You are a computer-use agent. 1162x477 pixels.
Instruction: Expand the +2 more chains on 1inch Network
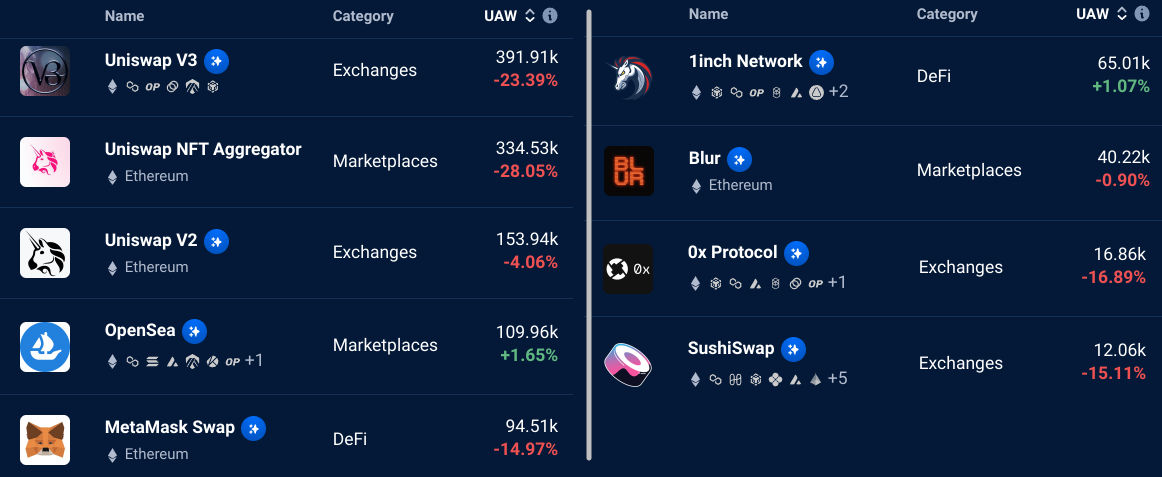click(x=838, y=92)
